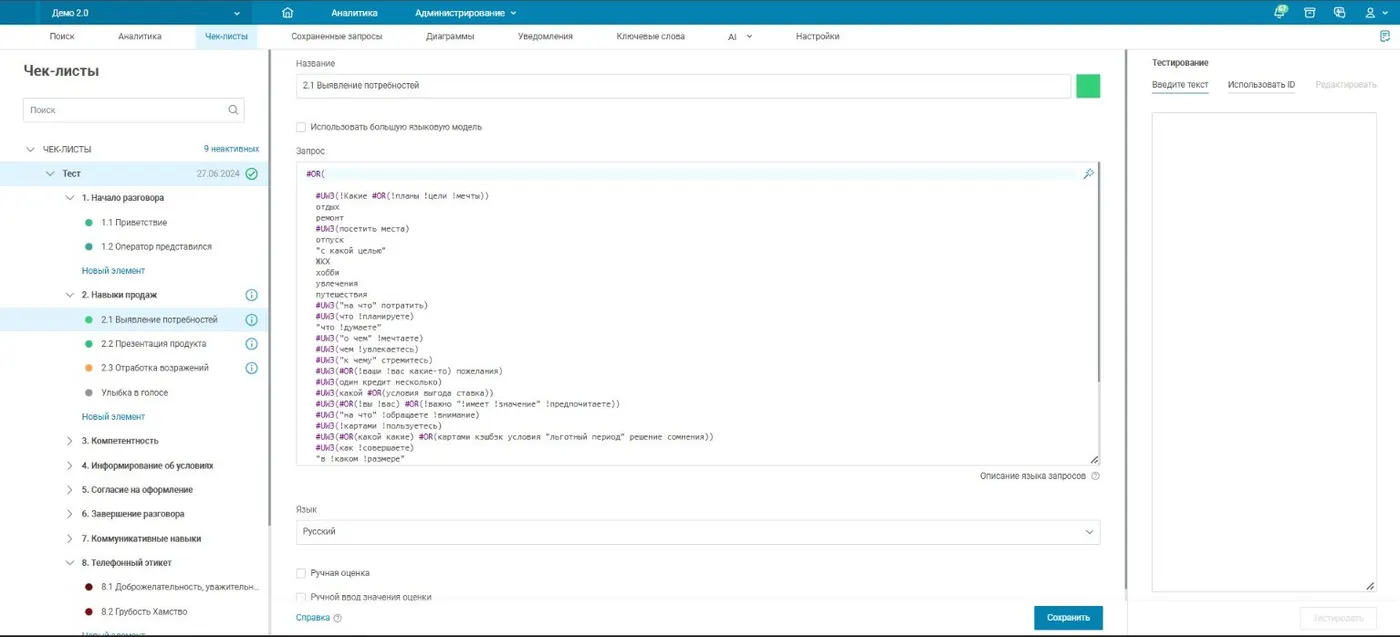Image resolution: width=1400 pixels, height=637 pixels.
Task: Click the Название field with 2.1 Выявление потребностей
Action: (684, 86)
